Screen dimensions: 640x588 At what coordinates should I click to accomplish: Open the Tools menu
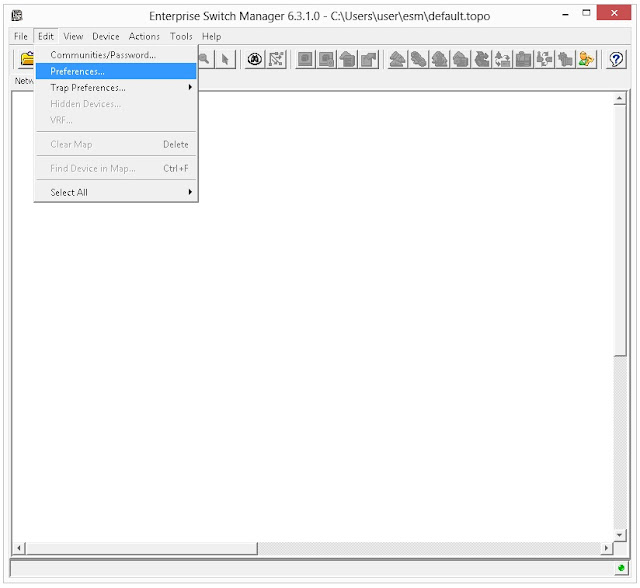(x=181, y=36)
